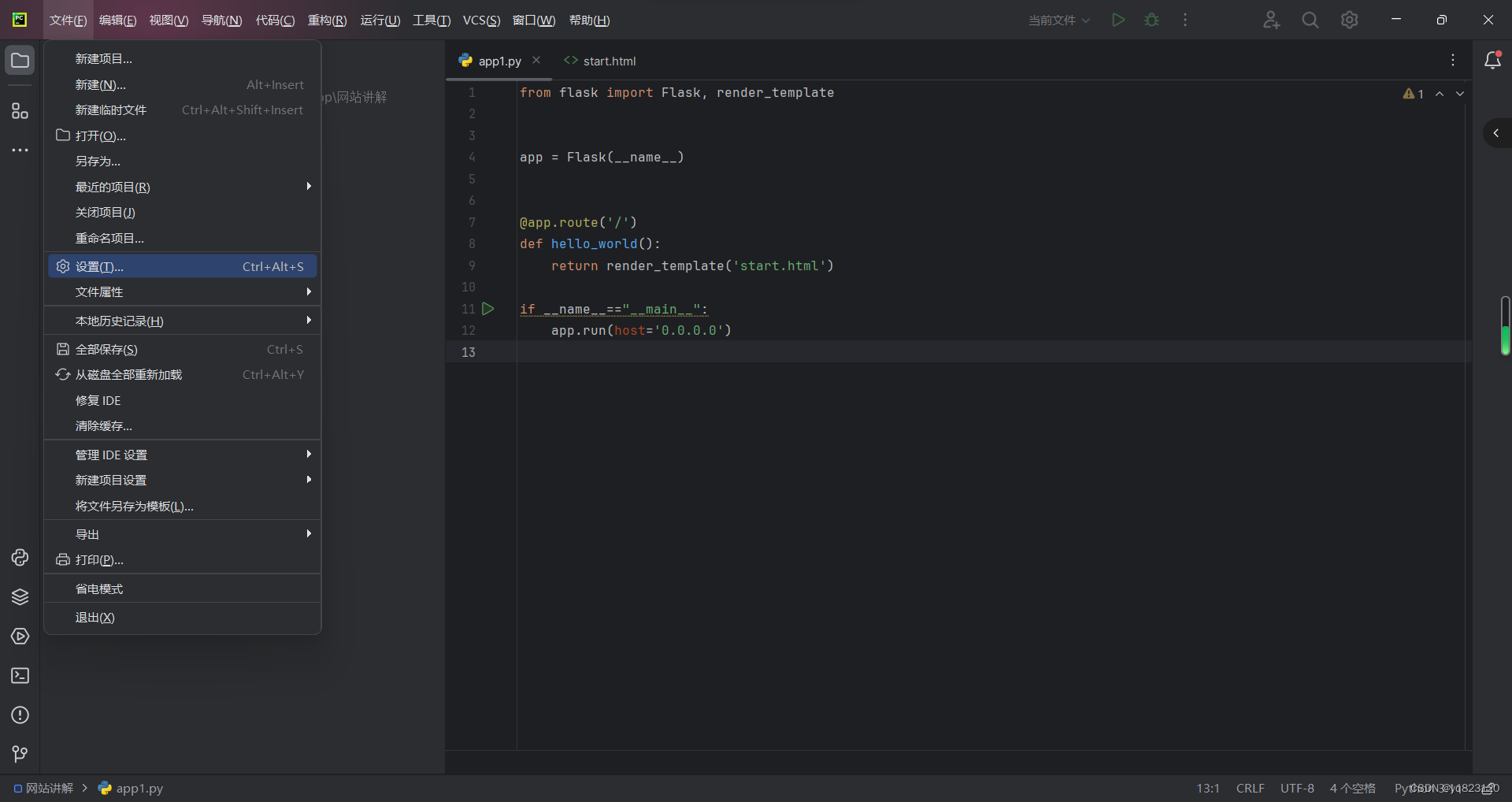
Task: Open the Git version control icon
Action: coord(20,755)
